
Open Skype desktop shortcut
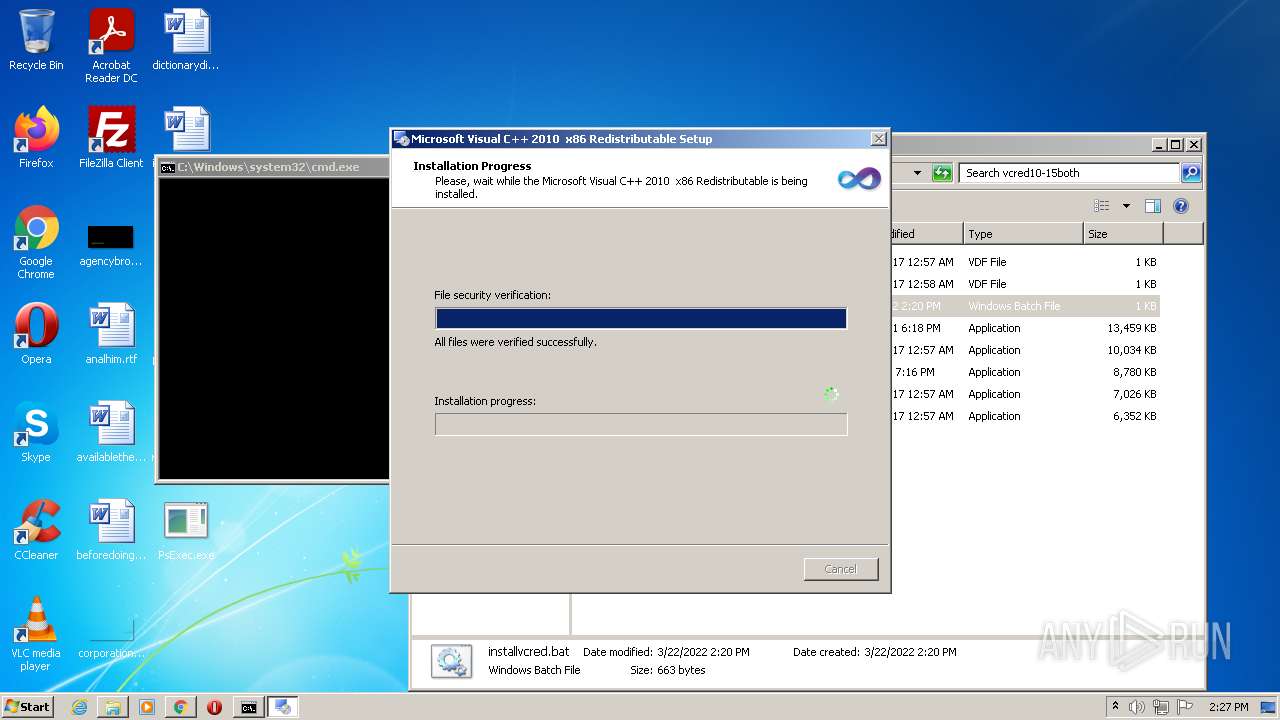coord(36,432)
